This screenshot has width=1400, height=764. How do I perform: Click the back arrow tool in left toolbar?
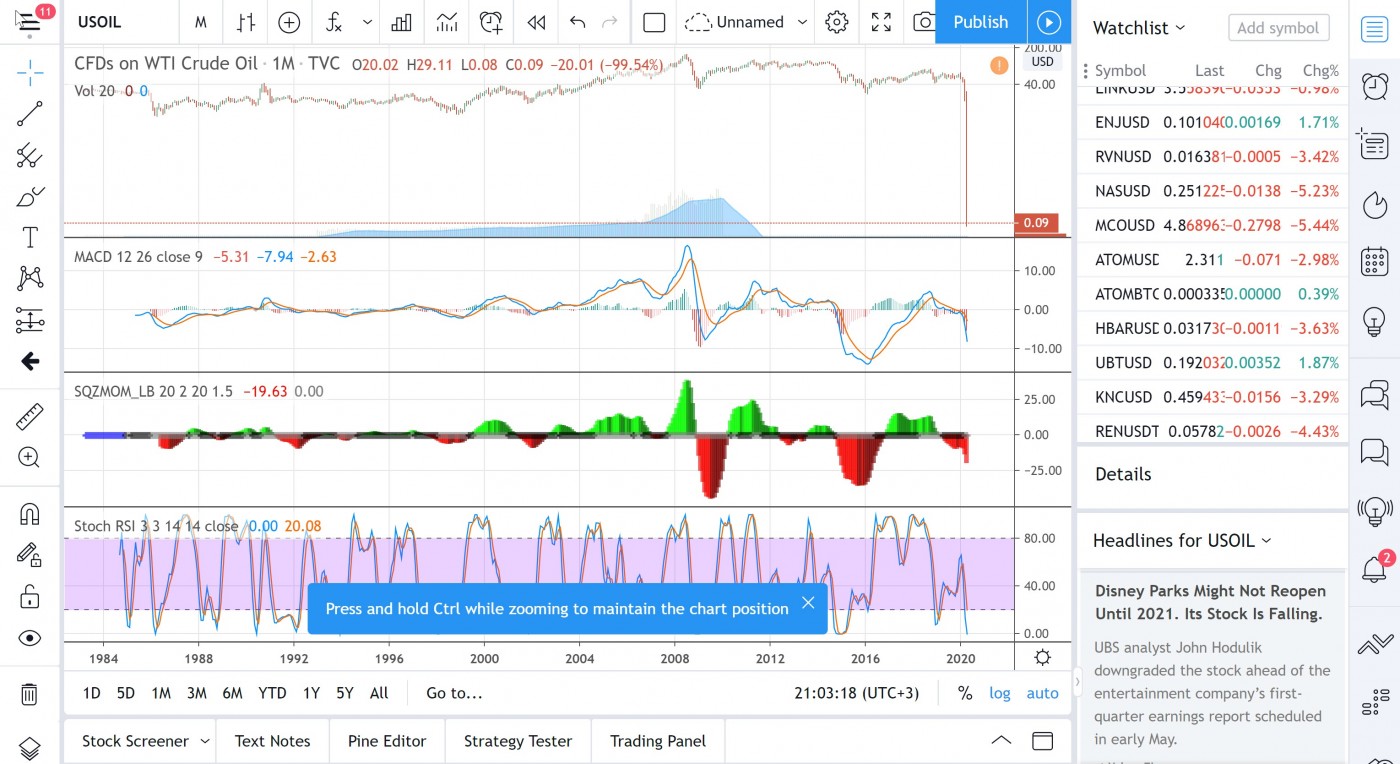click(30, 361)
